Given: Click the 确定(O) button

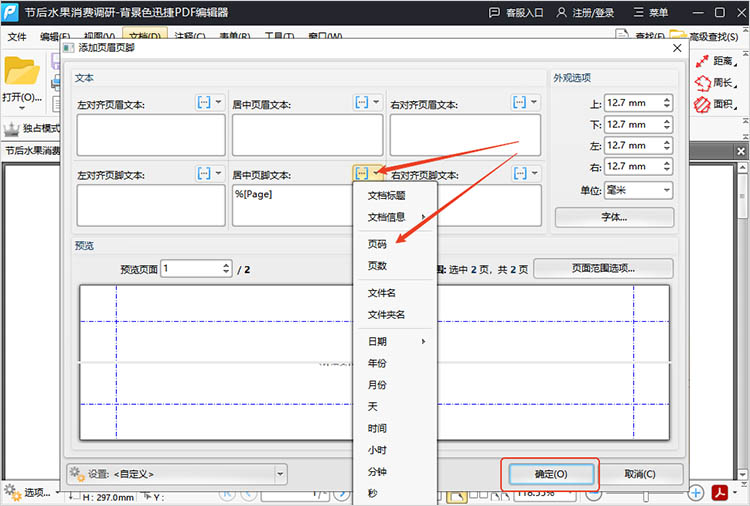Looking at the screenshot, I should click(551, 474).
